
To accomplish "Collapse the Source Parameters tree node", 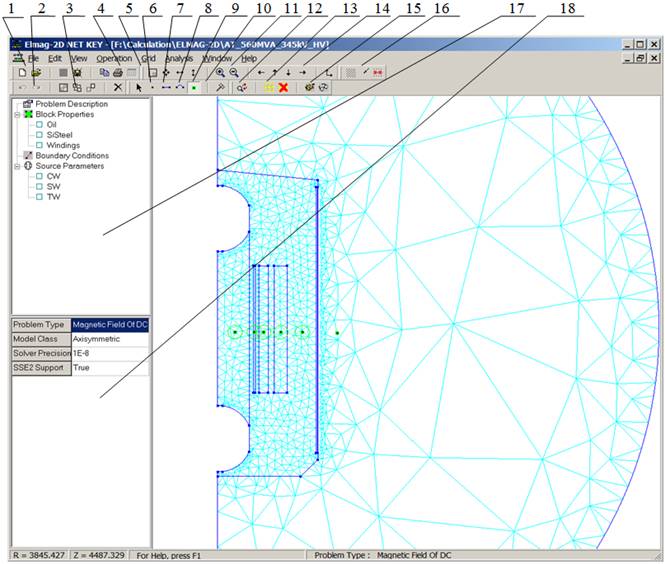I will click(17, 166).
